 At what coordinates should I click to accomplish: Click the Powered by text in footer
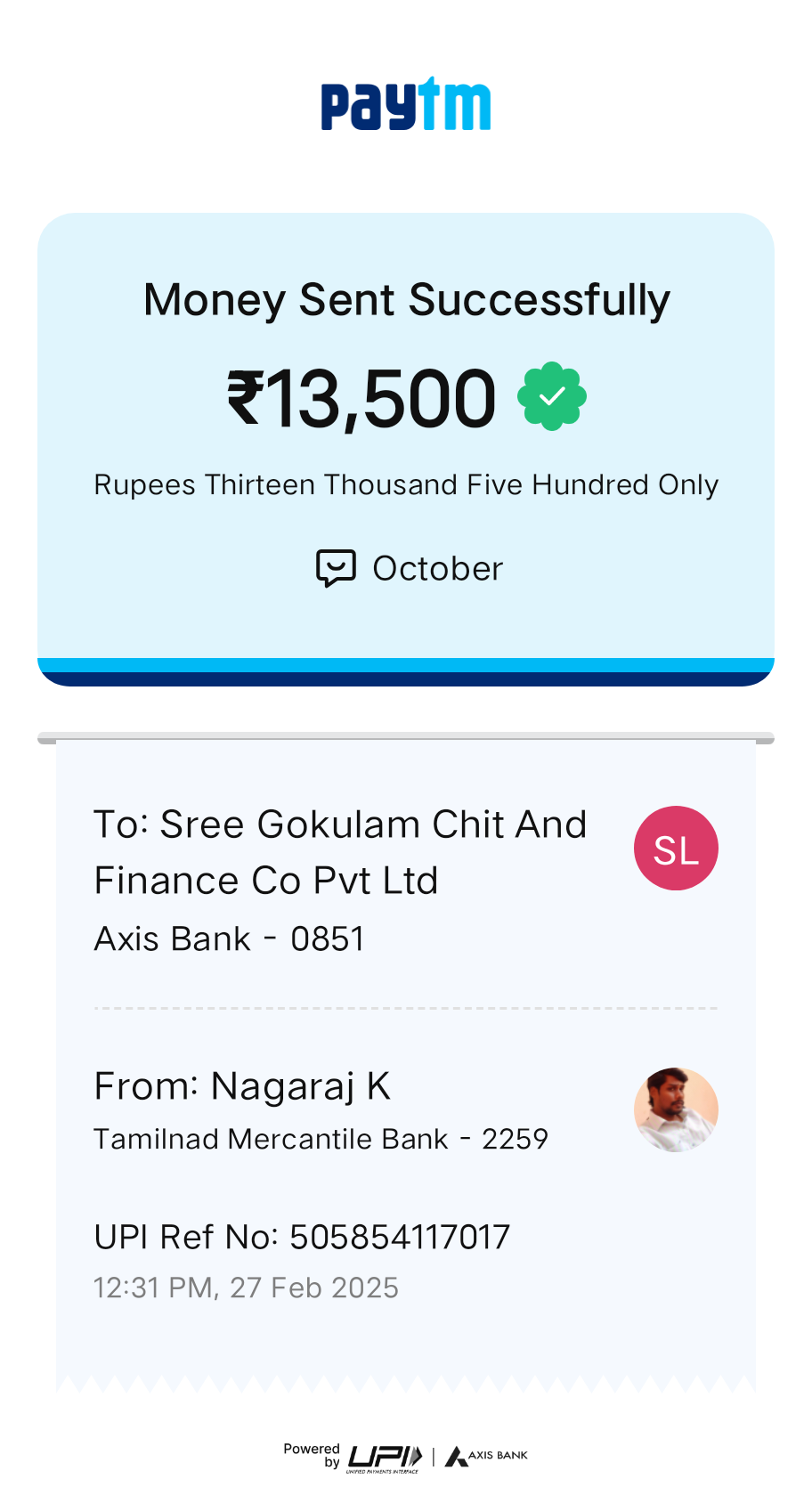tap(313, 1455)
